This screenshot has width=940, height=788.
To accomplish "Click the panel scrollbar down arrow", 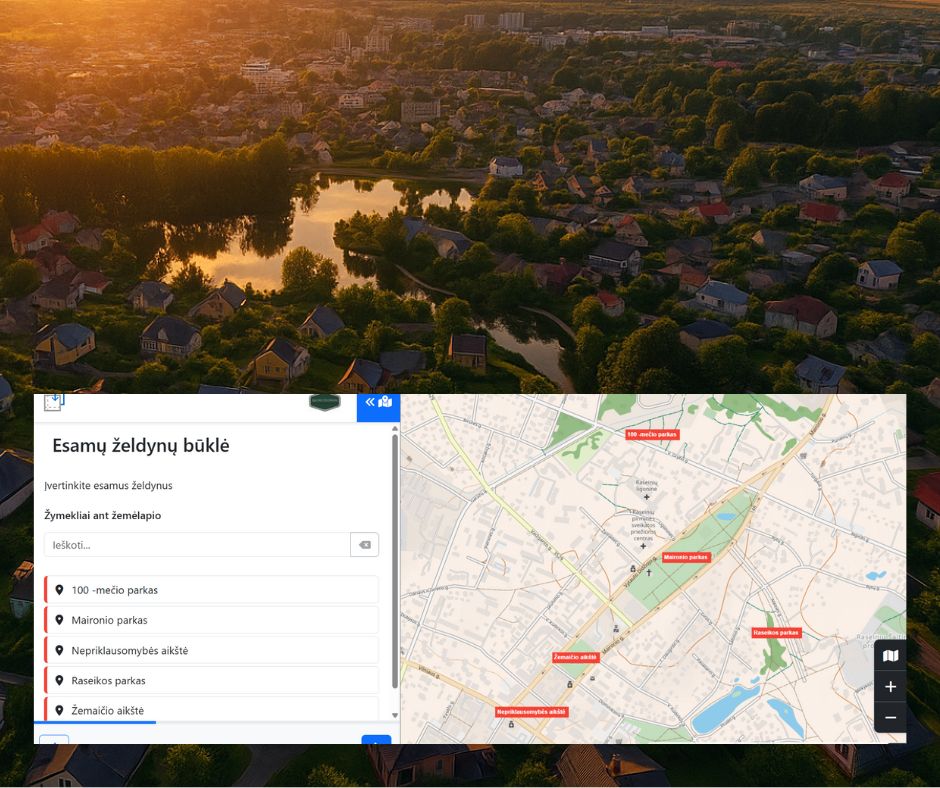I will 394,715.
